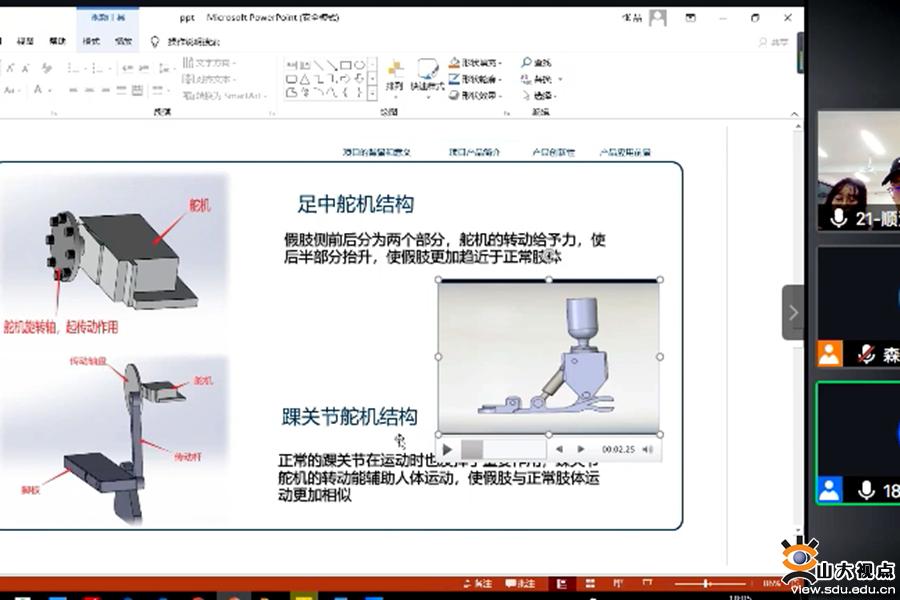The width and height of the screenshot is (900, 600).
Task: Play the embedded prosthetic foot video
Action: [x=448, y=449]
